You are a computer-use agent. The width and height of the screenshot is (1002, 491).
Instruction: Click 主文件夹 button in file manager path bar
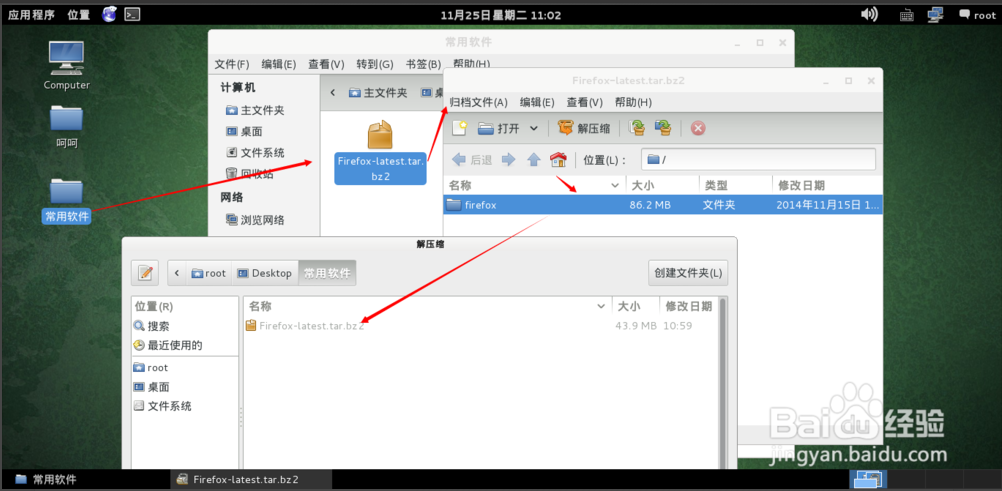(378, 93)
